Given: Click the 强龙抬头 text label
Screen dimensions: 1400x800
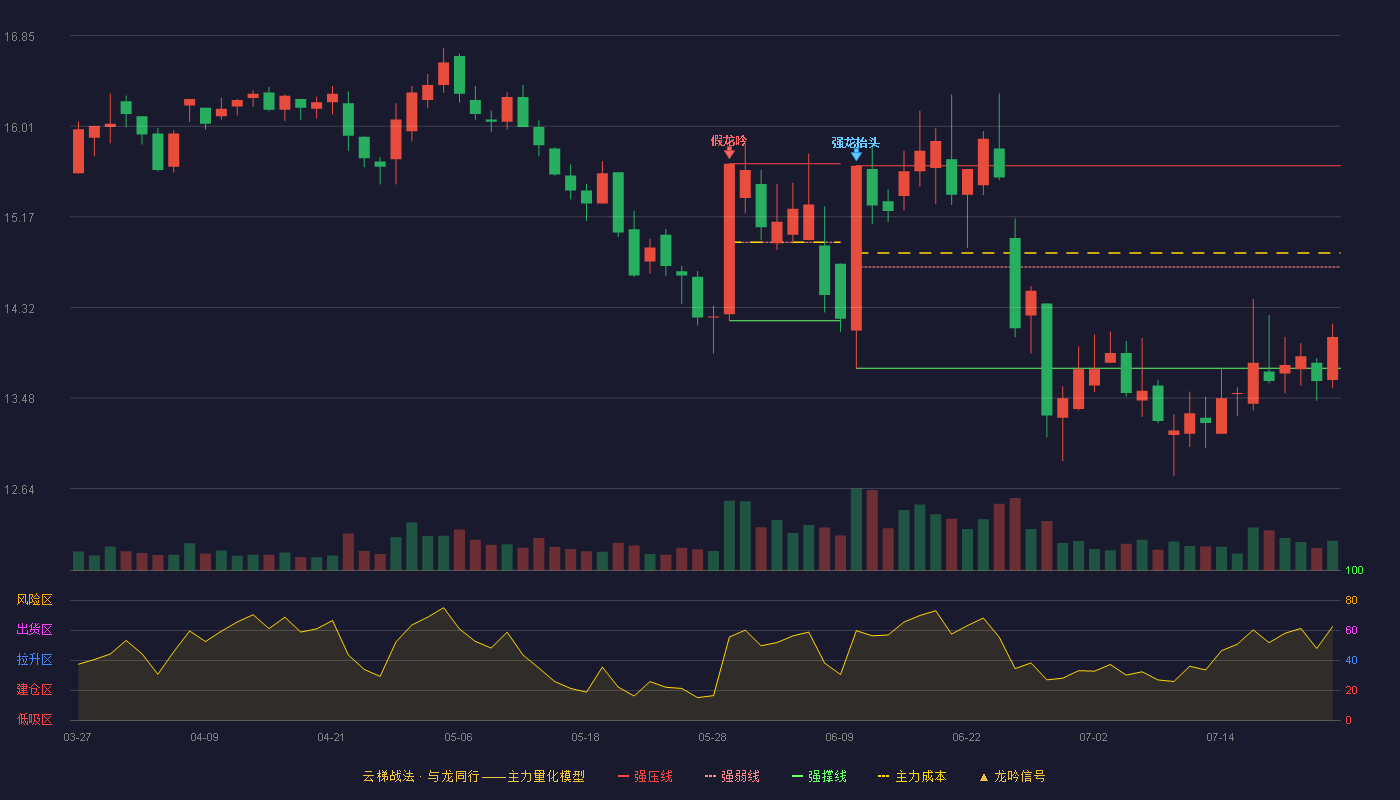Looking at the screenshot, I should [856, 142].
